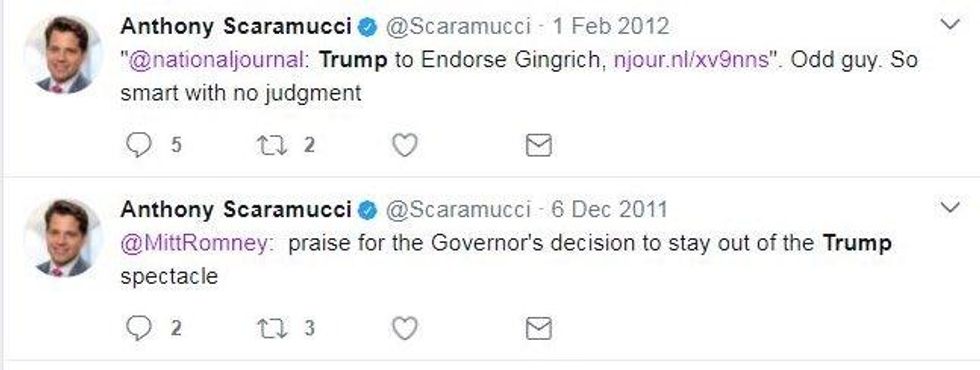This screenshot has height=370, width=980.
Task: Open the 6 Dec 2011 timestamp
Action: pos(609,209)
